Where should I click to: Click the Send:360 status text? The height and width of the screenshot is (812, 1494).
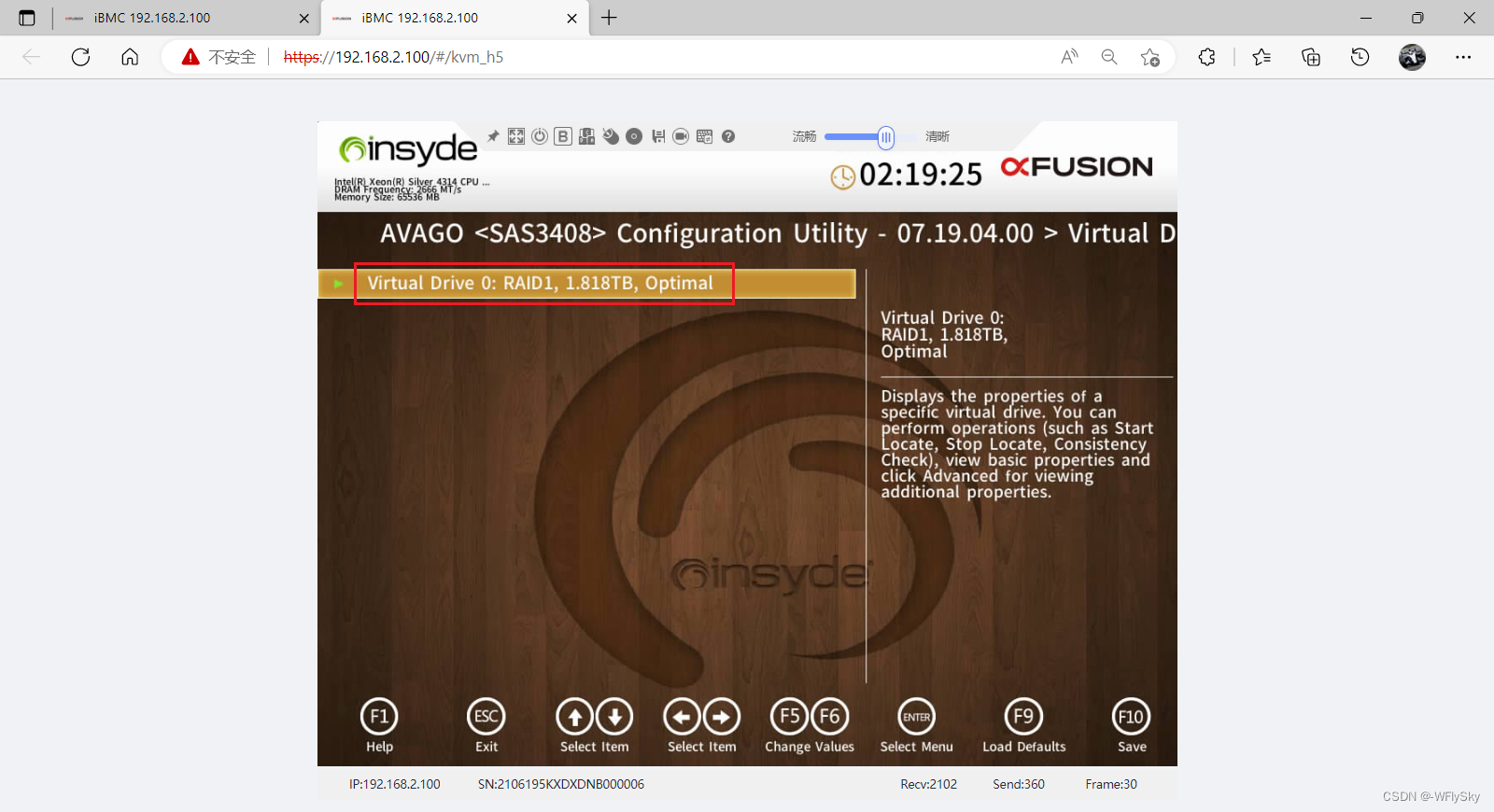1019,784
